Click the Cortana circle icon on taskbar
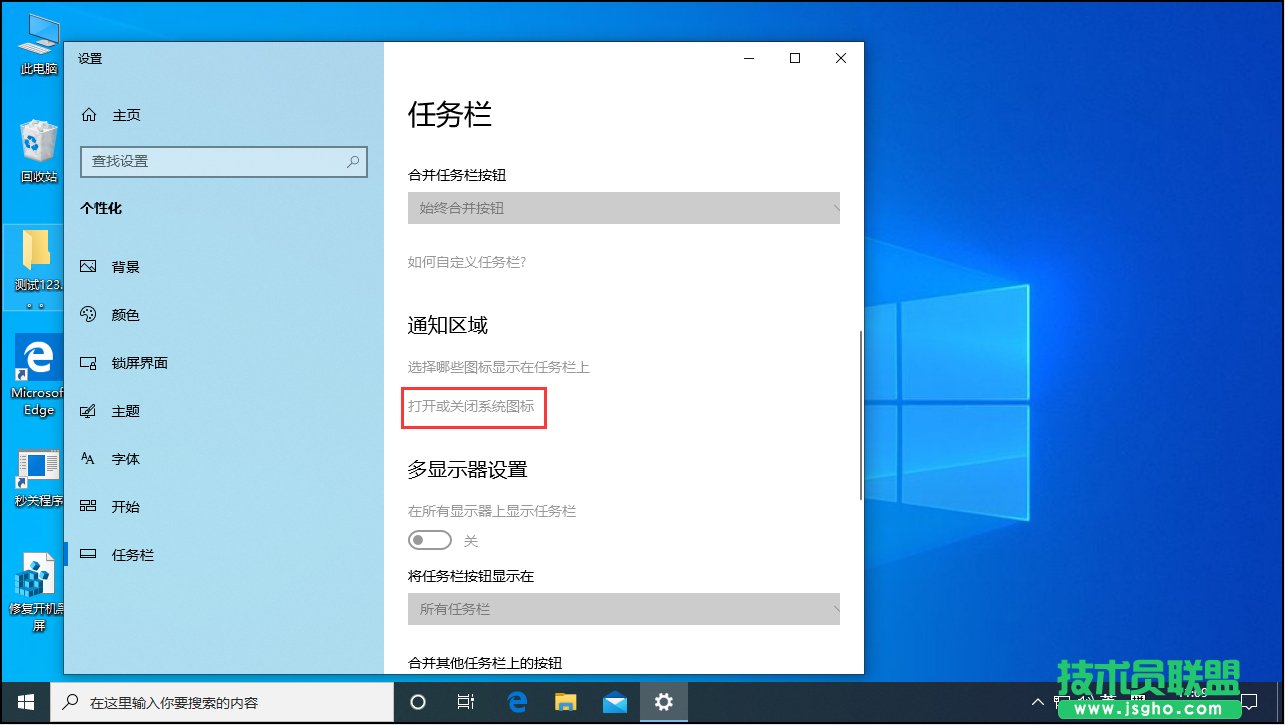The height and width of the screenshot is (725, 1285). pos(417,703)
